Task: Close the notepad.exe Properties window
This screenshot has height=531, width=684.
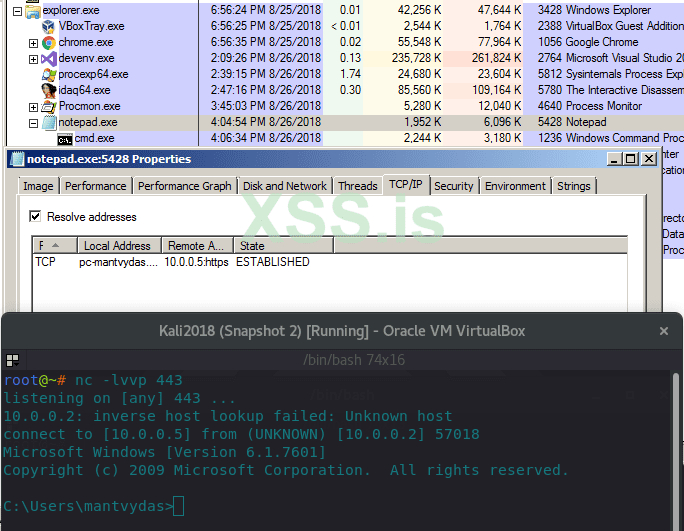Action: [x=649, y=159]
